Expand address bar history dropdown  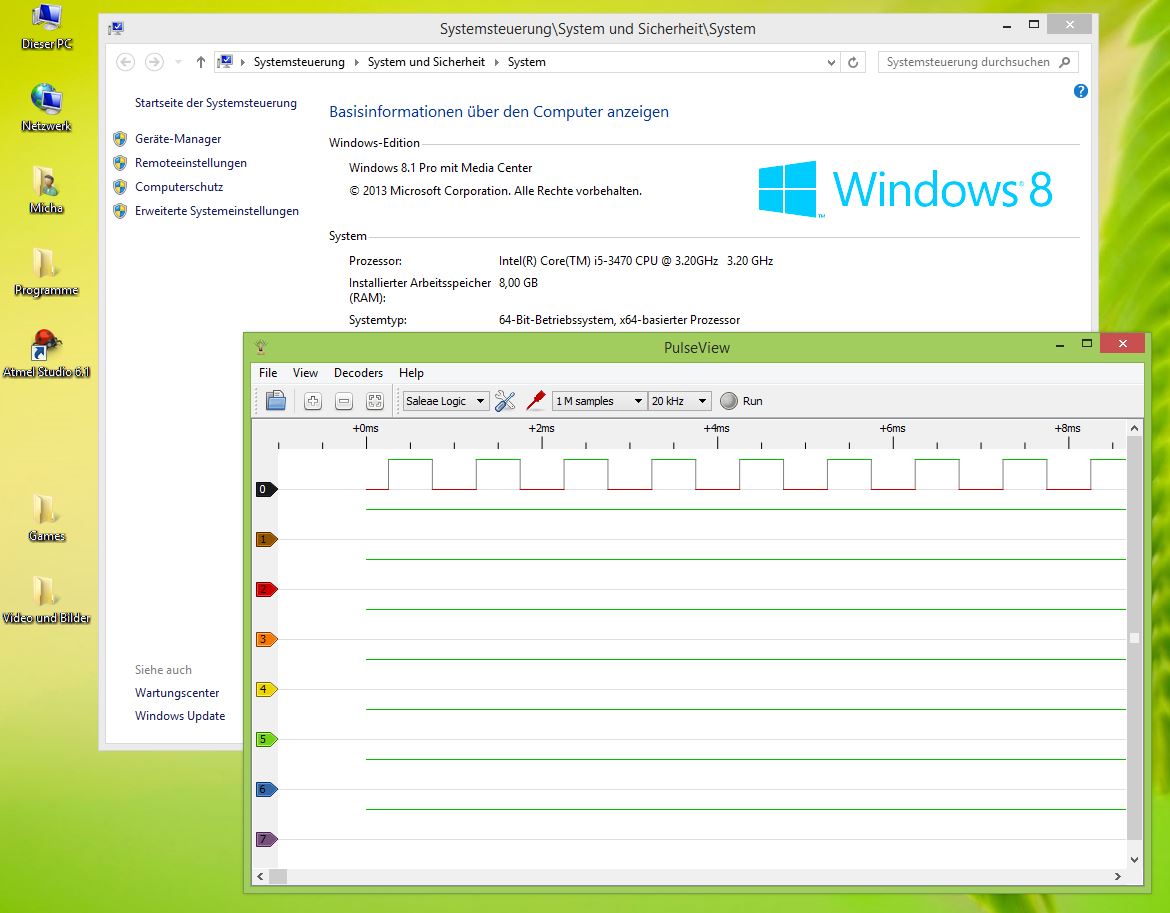831,63
